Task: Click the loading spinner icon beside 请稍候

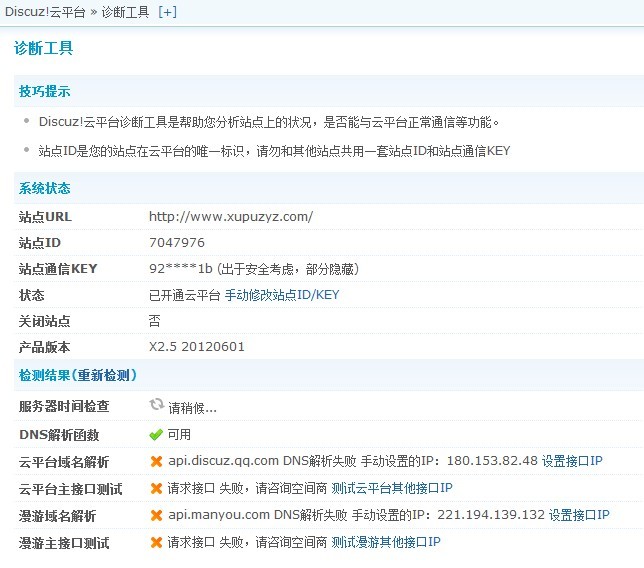Action: tap(156, 405)
